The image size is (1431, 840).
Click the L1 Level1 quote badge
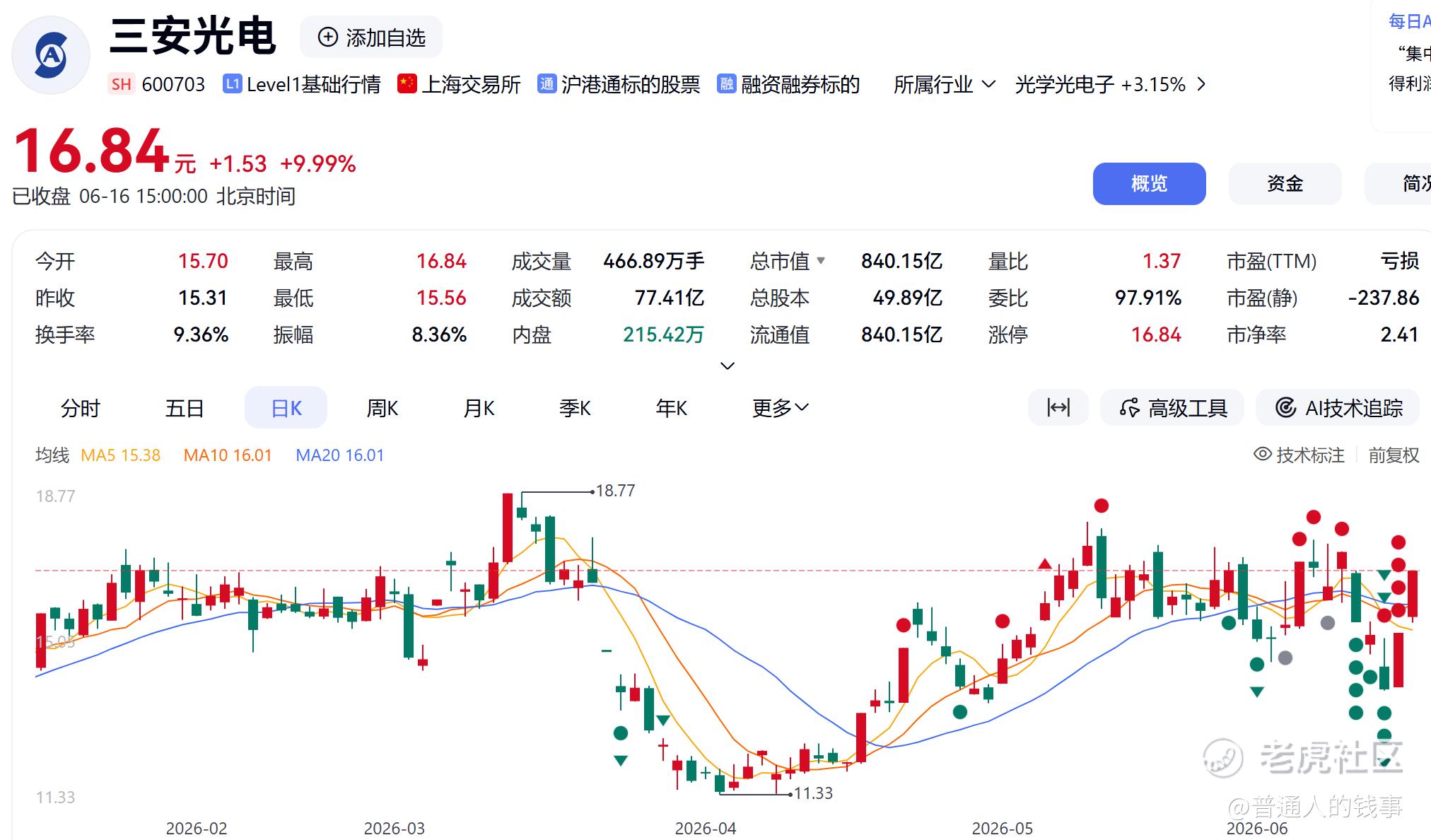pyautogui.click(x=232, y=84)
